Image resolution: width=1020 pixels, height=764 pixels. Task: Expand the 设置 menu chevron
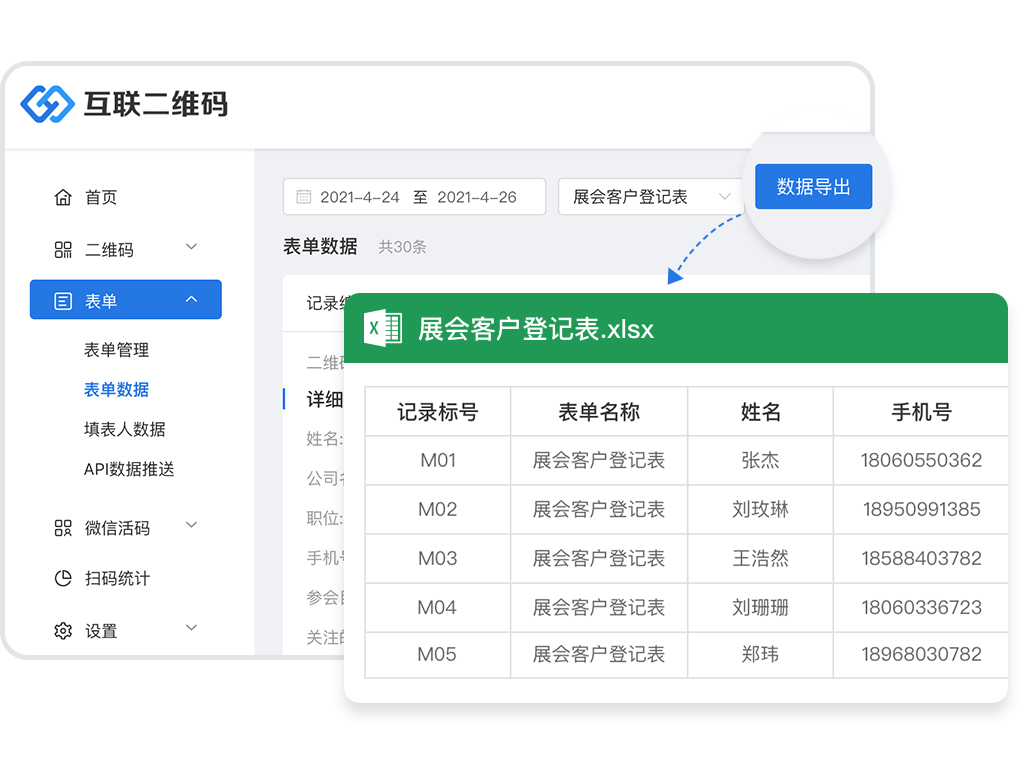tap(192, 628)
